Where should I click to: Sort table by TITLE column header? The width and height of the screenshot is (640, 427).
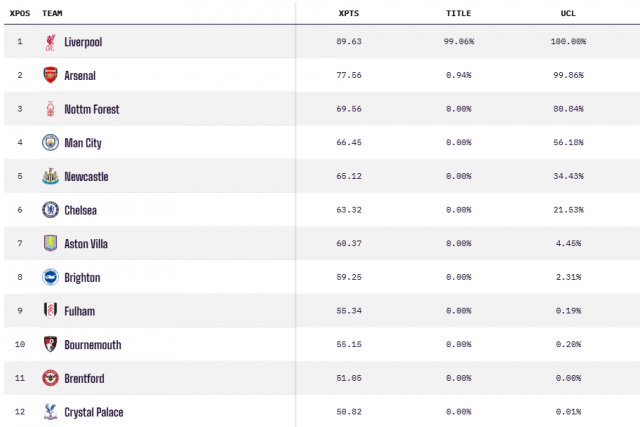tap(459, 15)
